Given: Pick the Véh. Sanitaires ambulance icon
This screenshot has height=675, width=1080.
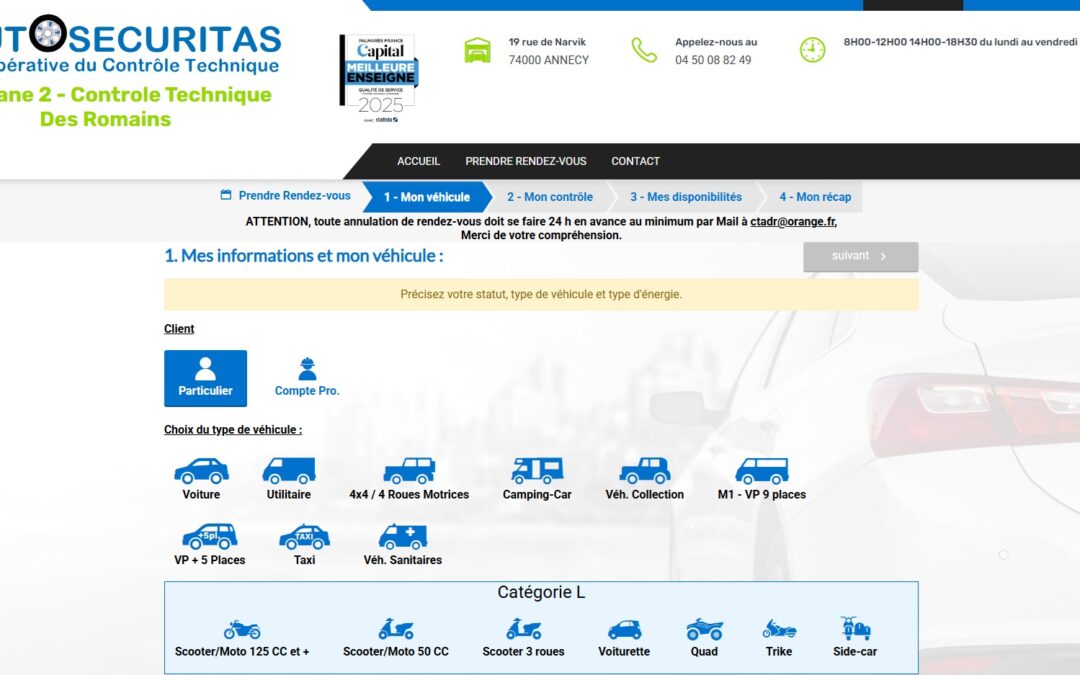Looking at the screenshot, I should (x=402, y=537).
